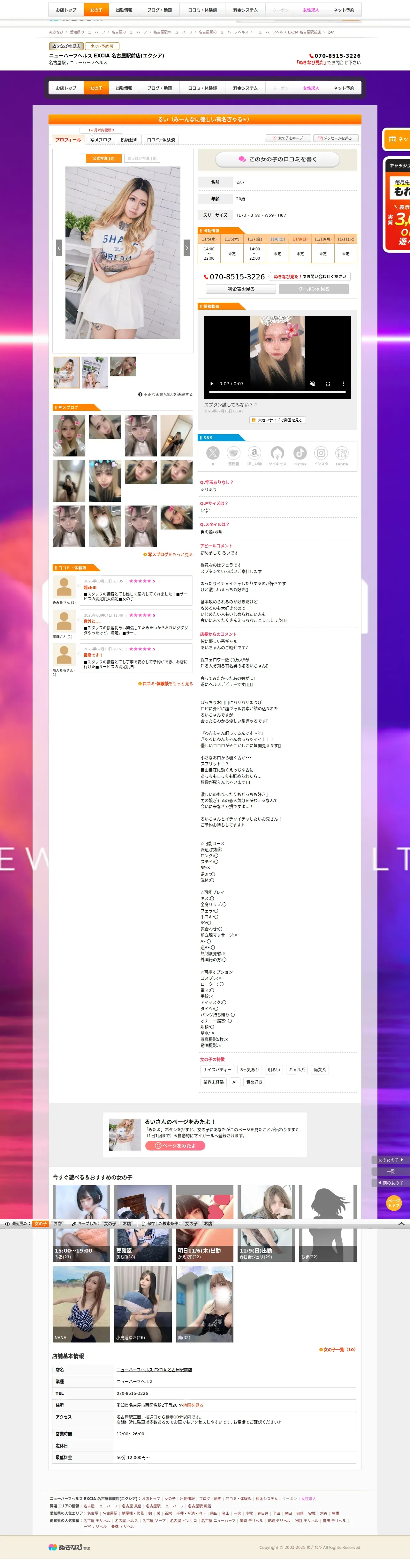Click 料金表を見る button

coord(241,289)
